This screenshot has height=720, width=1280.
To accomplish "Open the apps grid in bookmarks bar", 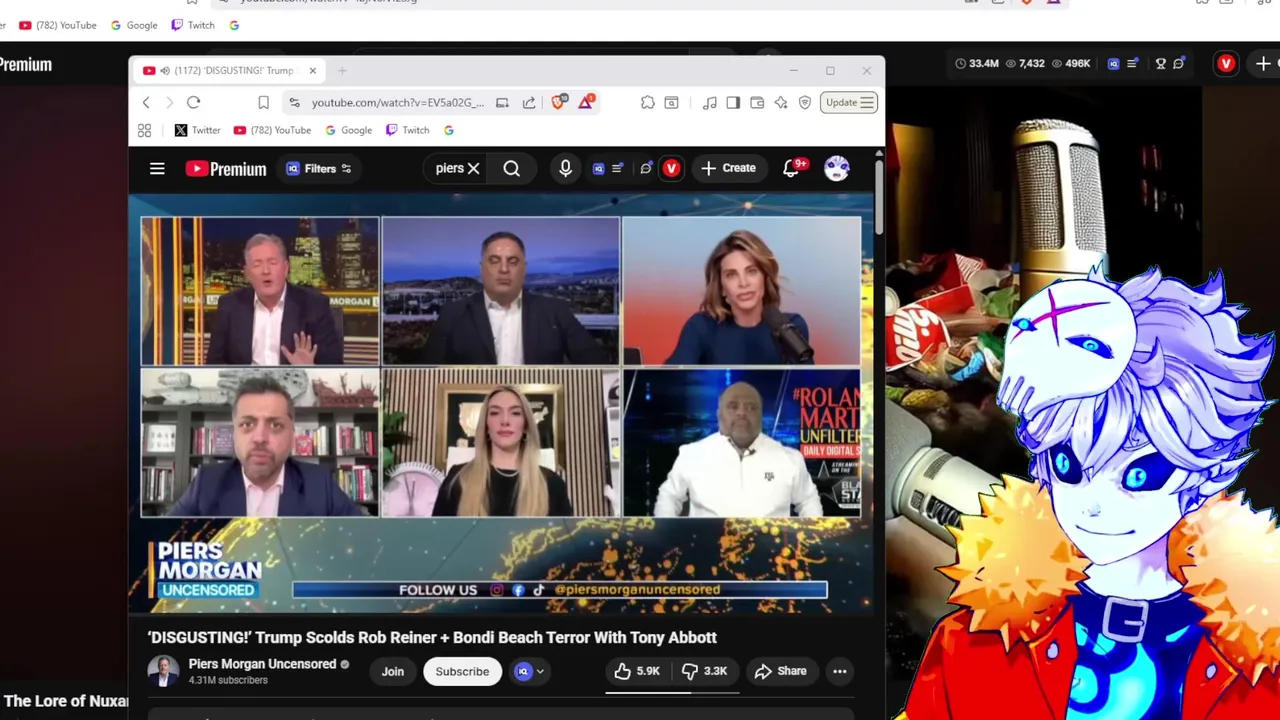I will 144,130.
